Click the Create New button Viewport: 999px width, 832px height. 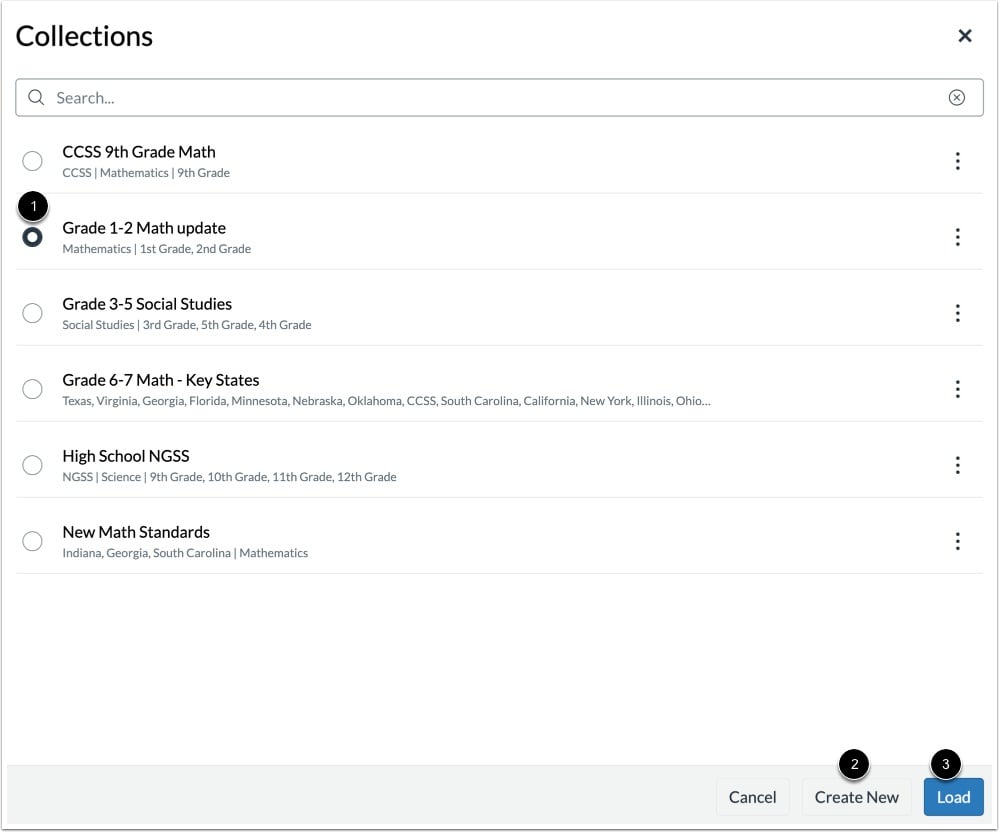point(856,797)
